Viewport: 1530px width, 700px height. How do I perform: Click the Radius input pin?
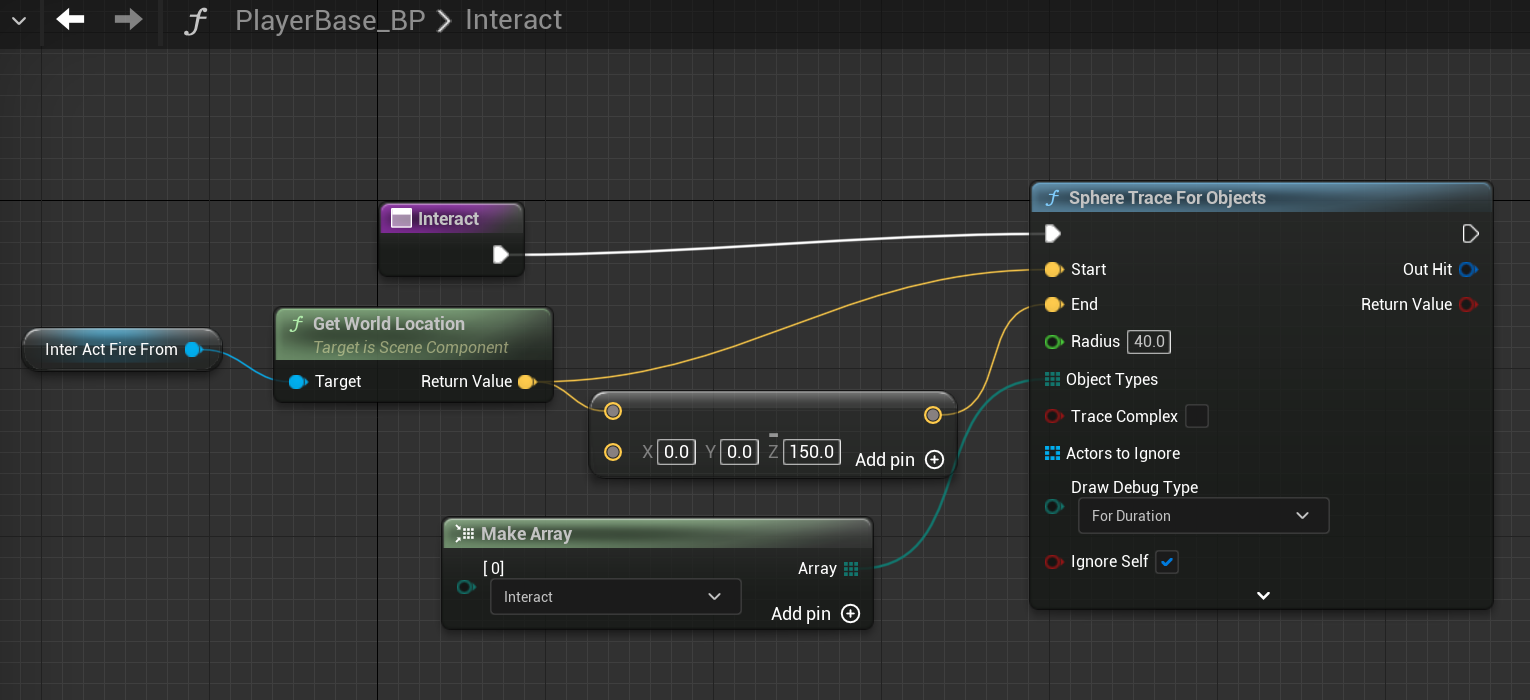(x=1053, y=342)
